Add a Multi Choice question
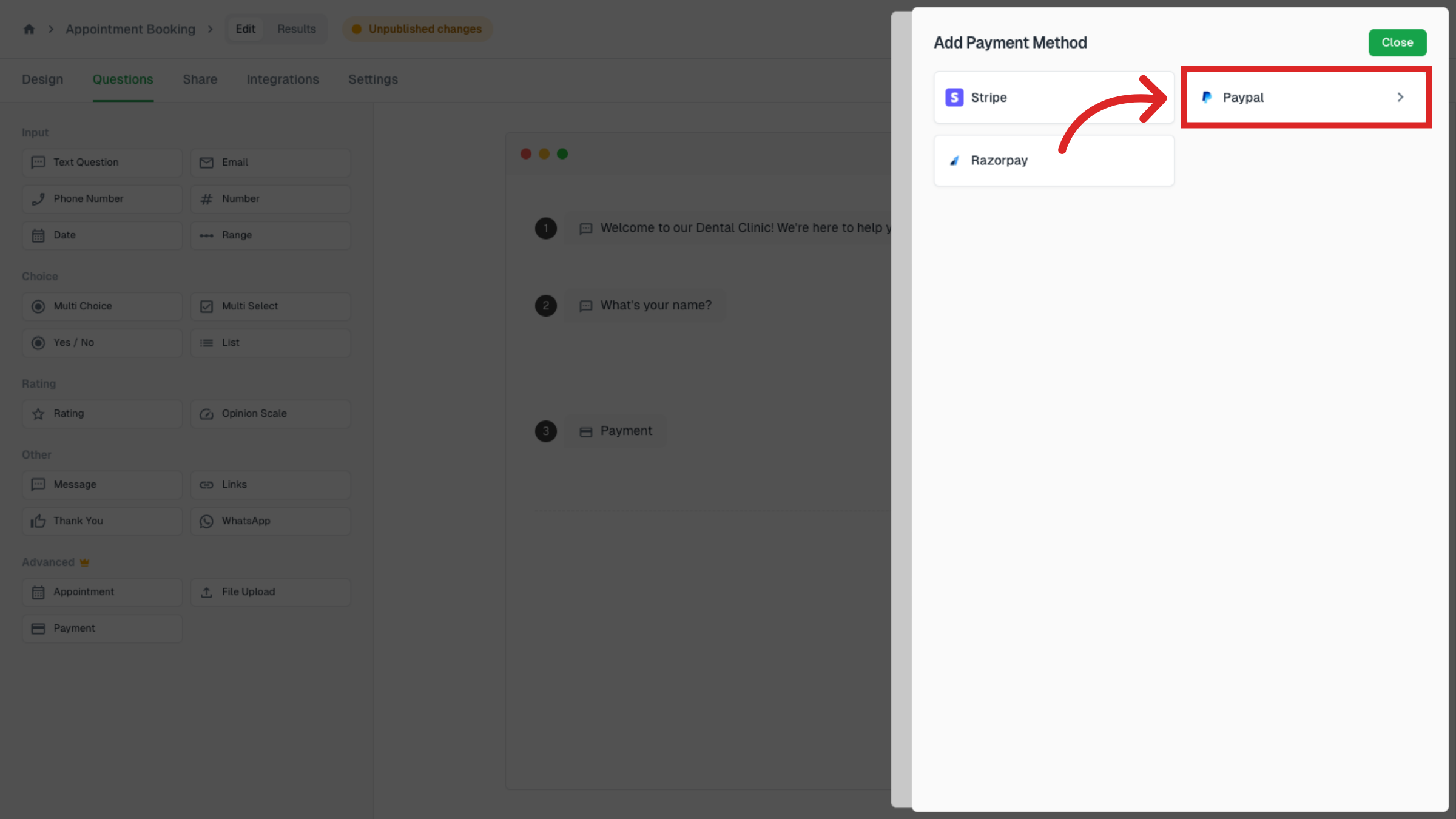The image size is (1456, 819). tap(102, 306)
